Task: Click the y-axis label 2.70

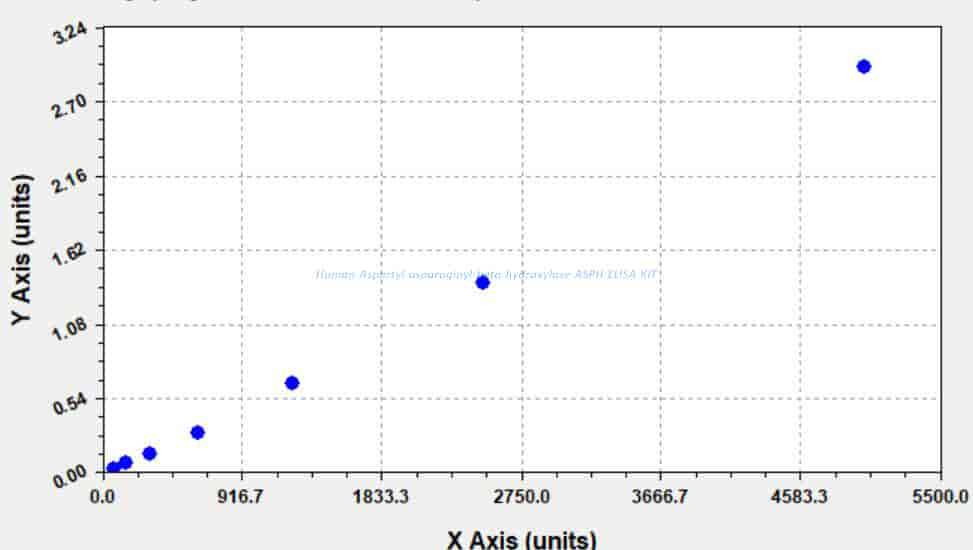Action: (70, 107)
